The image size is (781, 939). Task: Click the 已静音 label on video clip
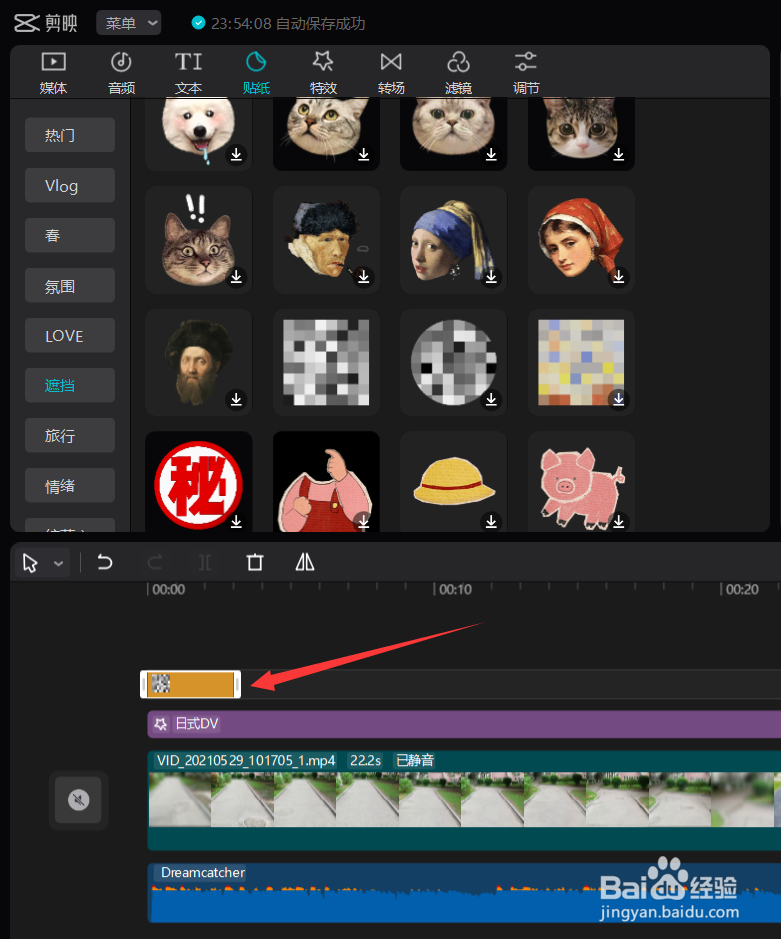[414, 761]
